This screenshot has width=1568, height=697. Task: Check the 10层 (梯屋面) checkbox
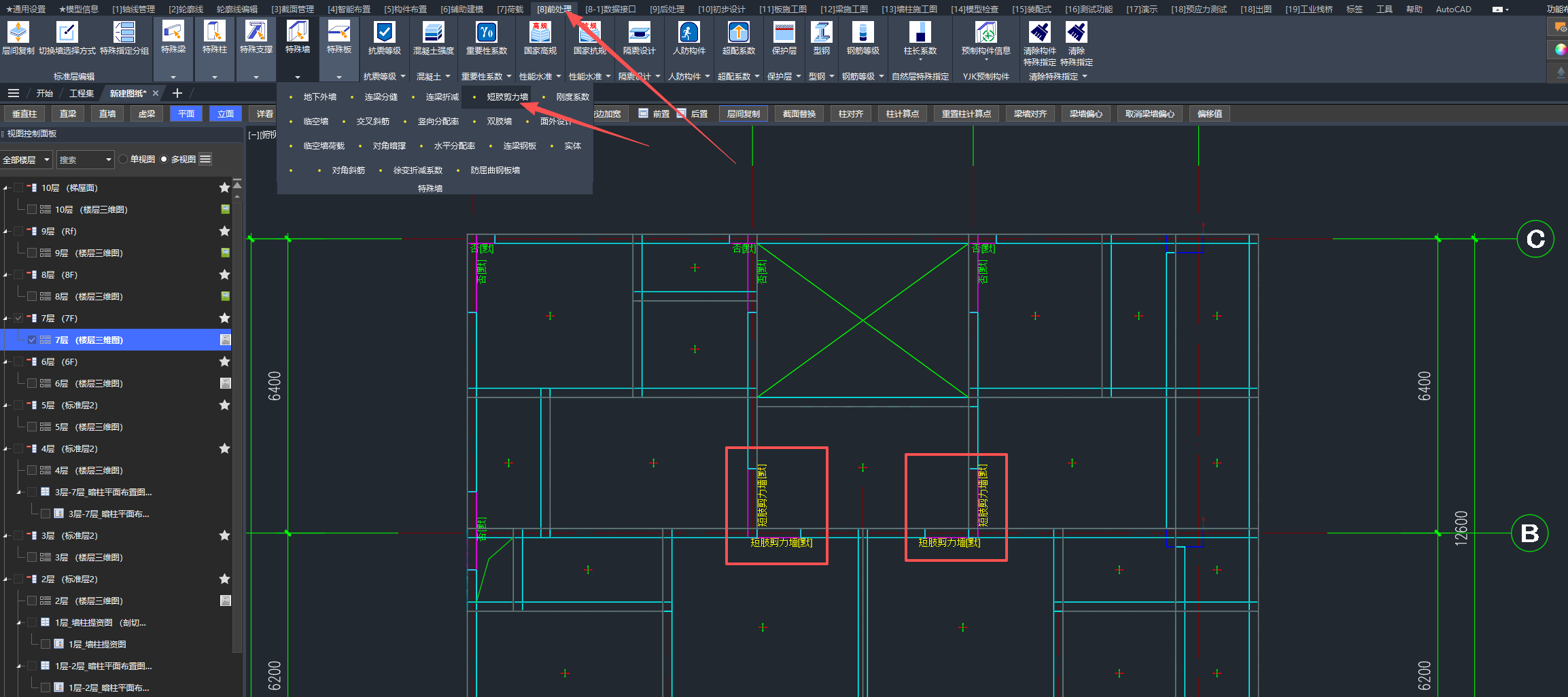(x=18, y=187)
